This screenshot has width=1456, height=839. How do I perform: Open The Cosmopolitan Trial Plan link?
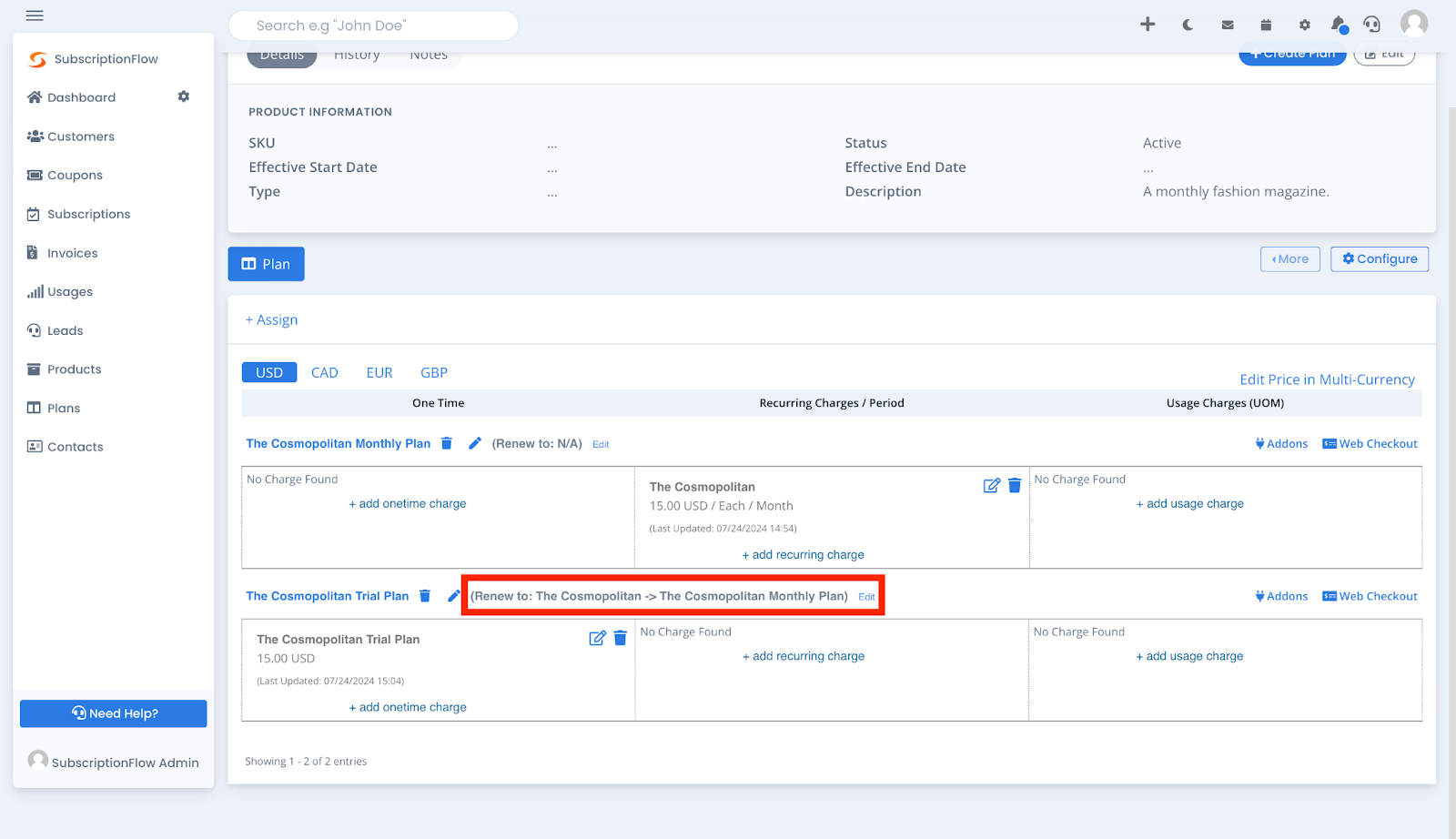tap(328, 597)
